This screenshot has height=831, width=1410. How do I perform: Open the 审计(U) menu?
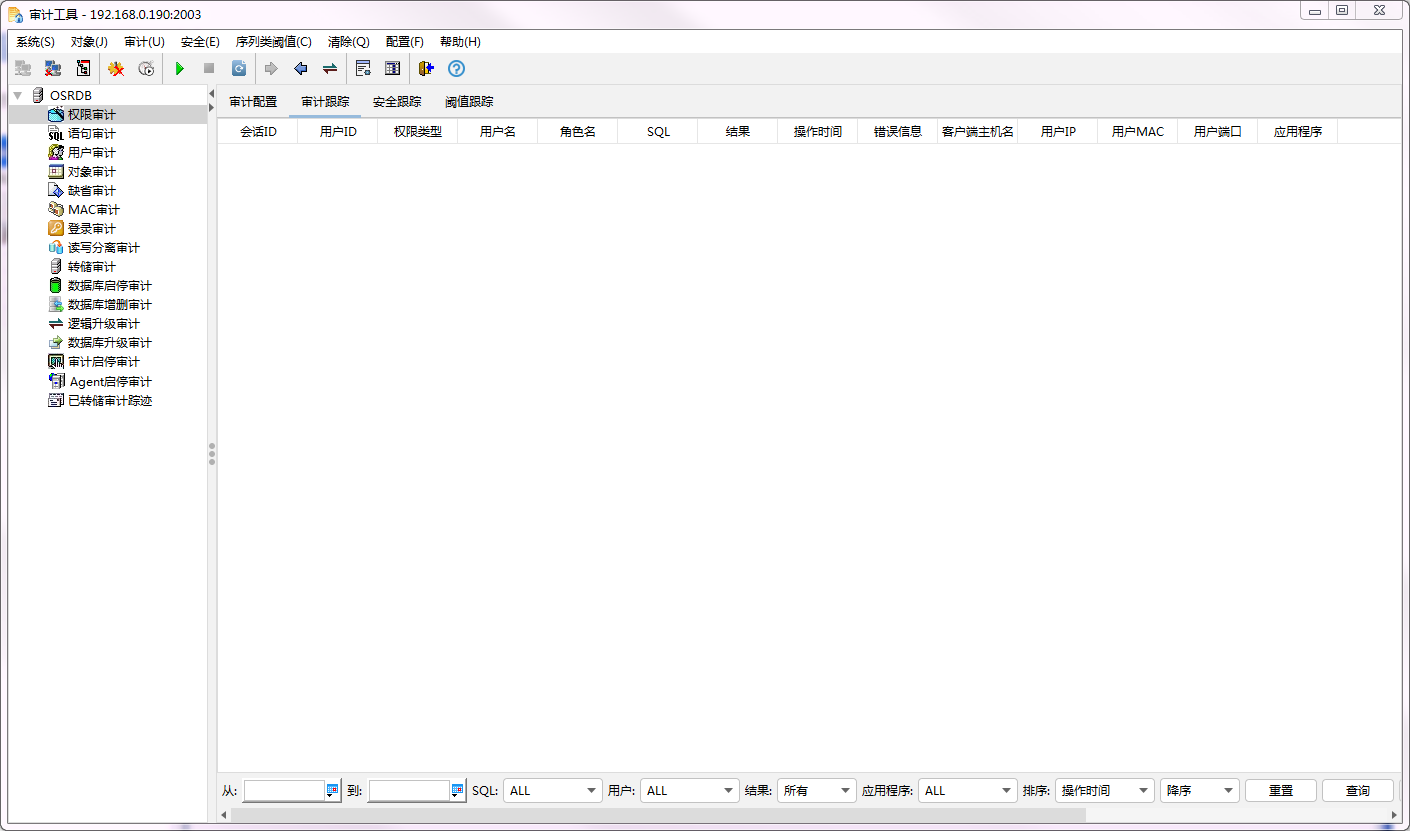[x=144, y=42]
